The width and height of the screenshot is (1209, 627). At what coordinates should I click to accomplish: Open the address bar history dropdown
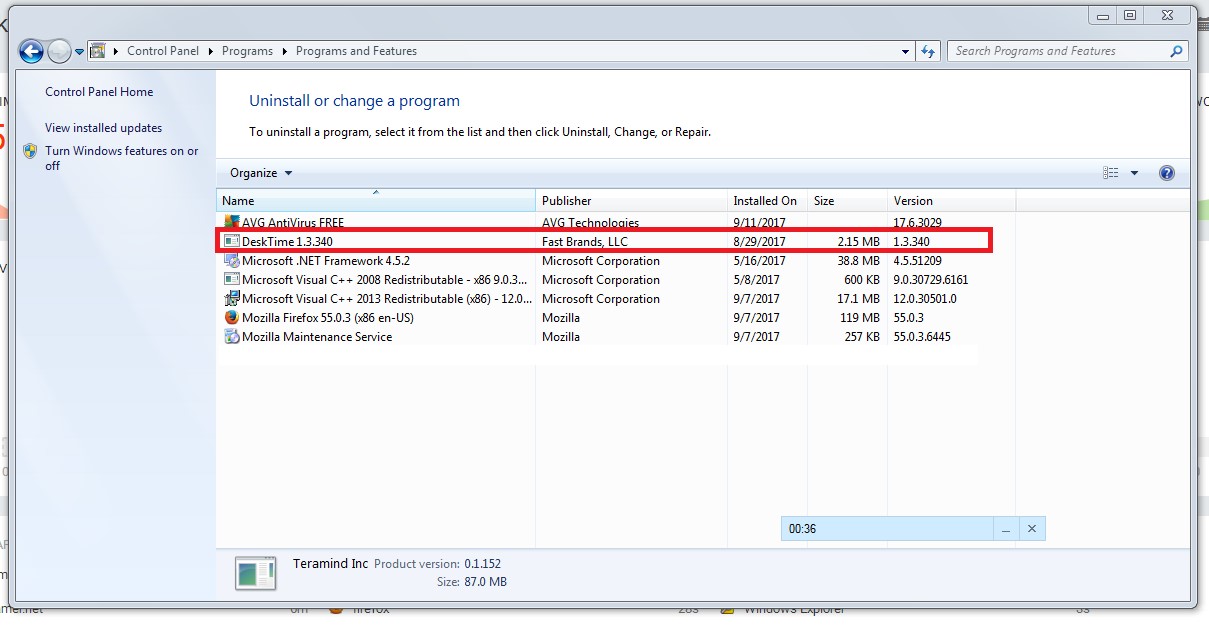[905, 51]
